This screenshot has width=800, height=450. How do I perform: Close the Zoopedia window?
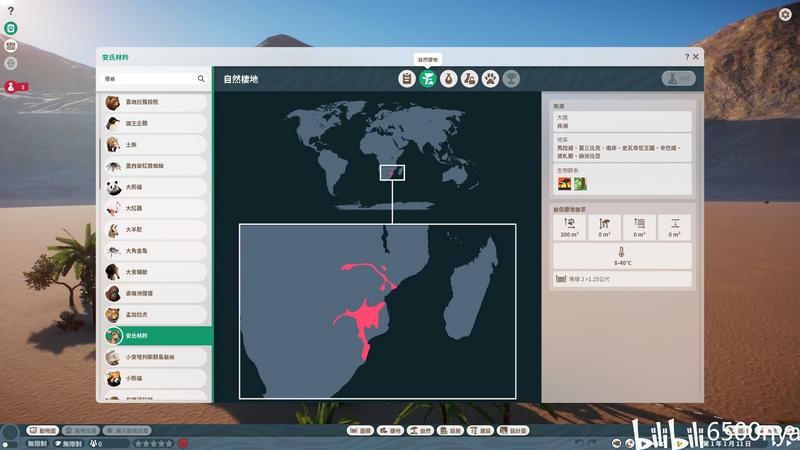pyautogui.click(x=696, y=57)
